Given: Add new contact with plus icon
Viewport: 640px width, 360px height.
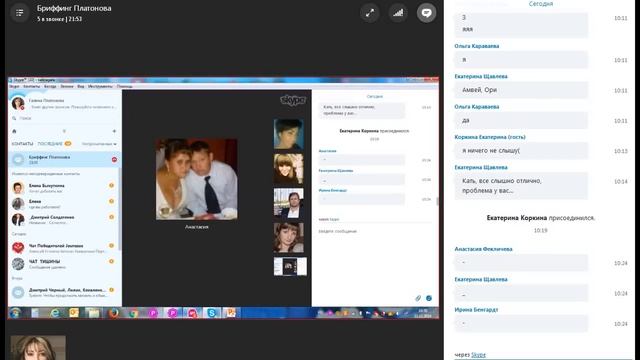Looking at the screenshot, I should click(x=114, y=131).
